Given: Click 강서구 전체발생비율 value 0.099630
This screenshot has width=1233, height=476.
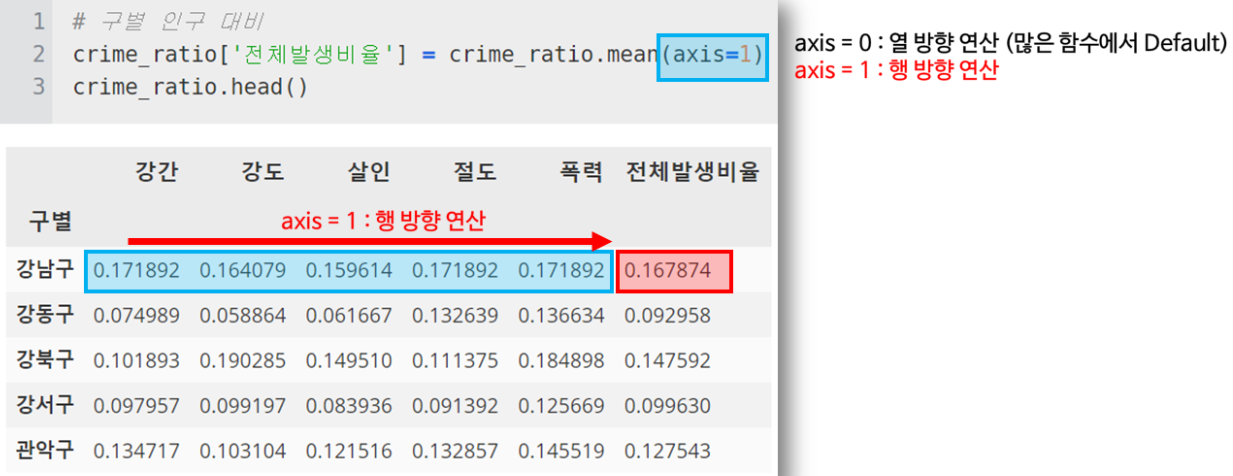Looking at the screenshot, I should (668, 406).
